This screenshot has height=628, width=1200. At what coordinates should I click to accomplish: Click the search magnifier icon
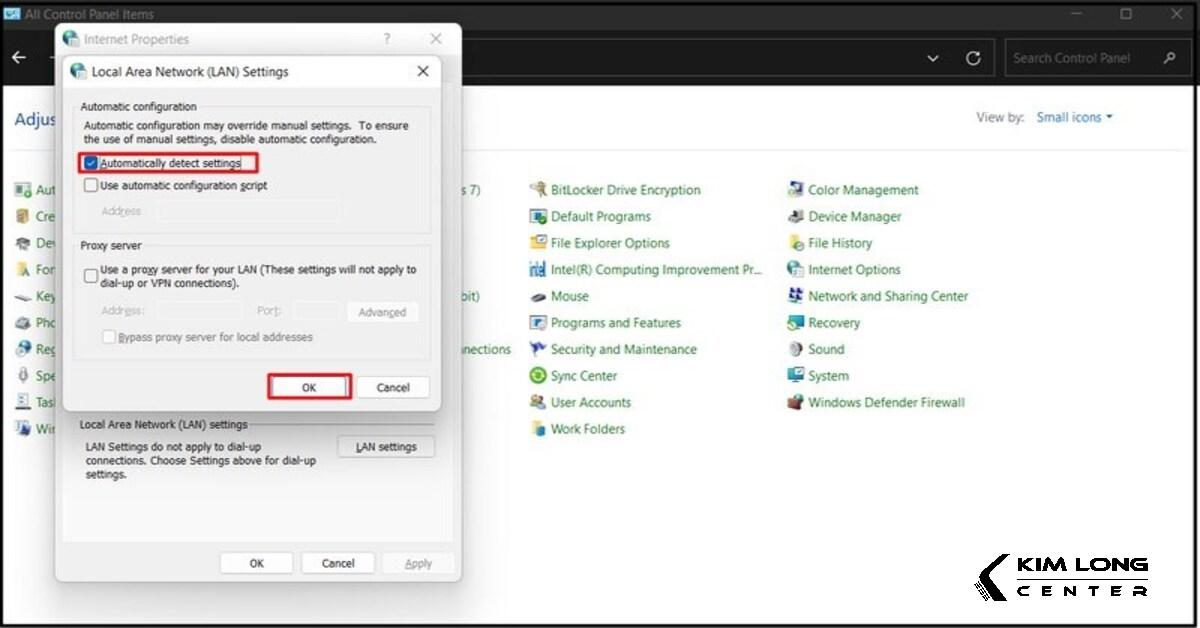(x=1169, y=58)
